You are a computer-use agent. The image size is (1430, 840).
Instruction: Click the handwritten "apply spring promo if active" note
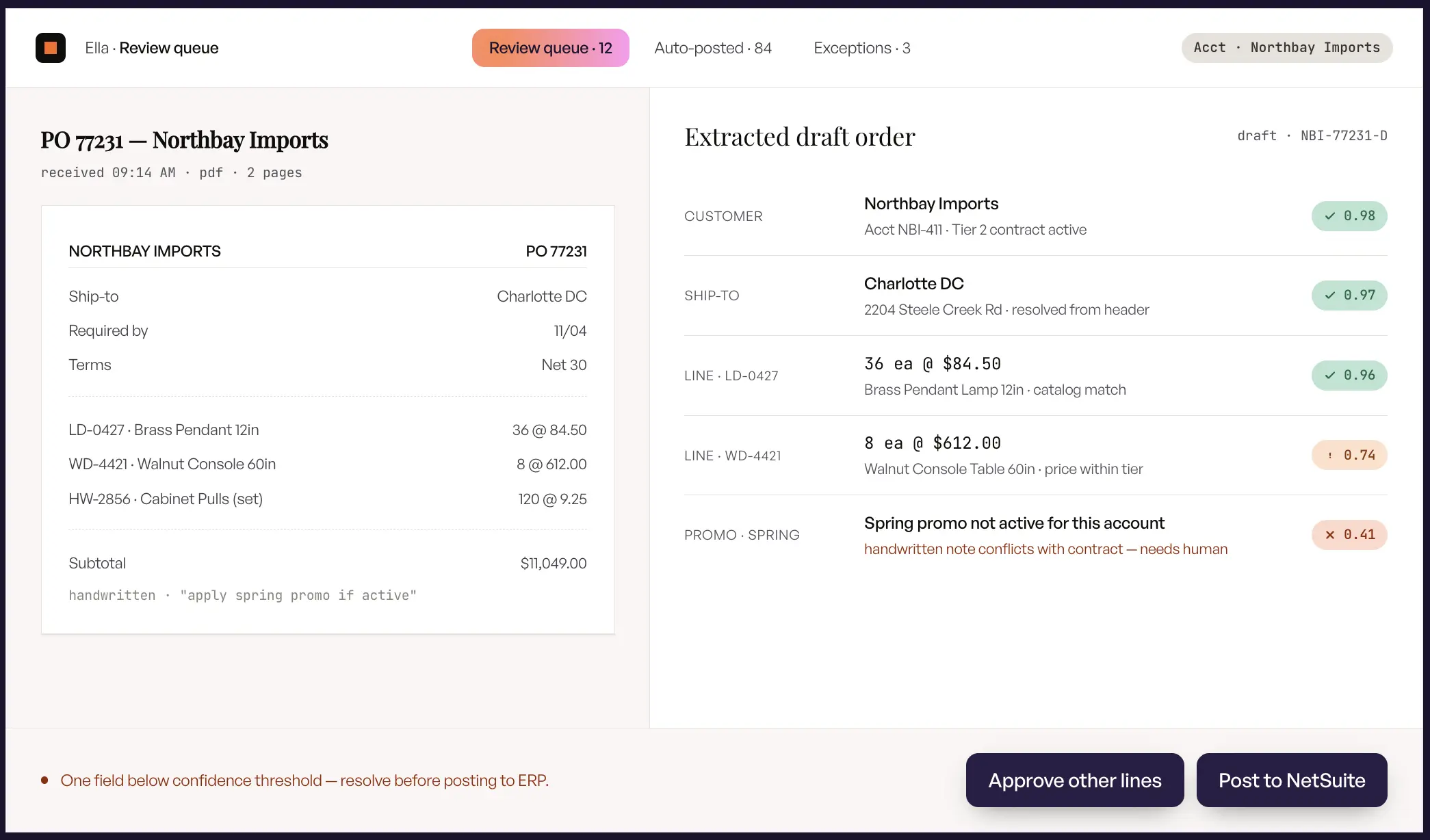pos(243,596)
